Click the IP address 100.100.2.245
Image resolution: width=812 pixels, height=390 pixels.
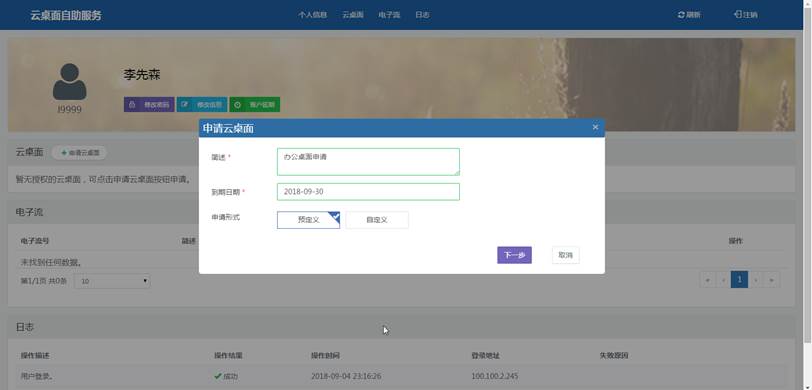coord(495,376)
